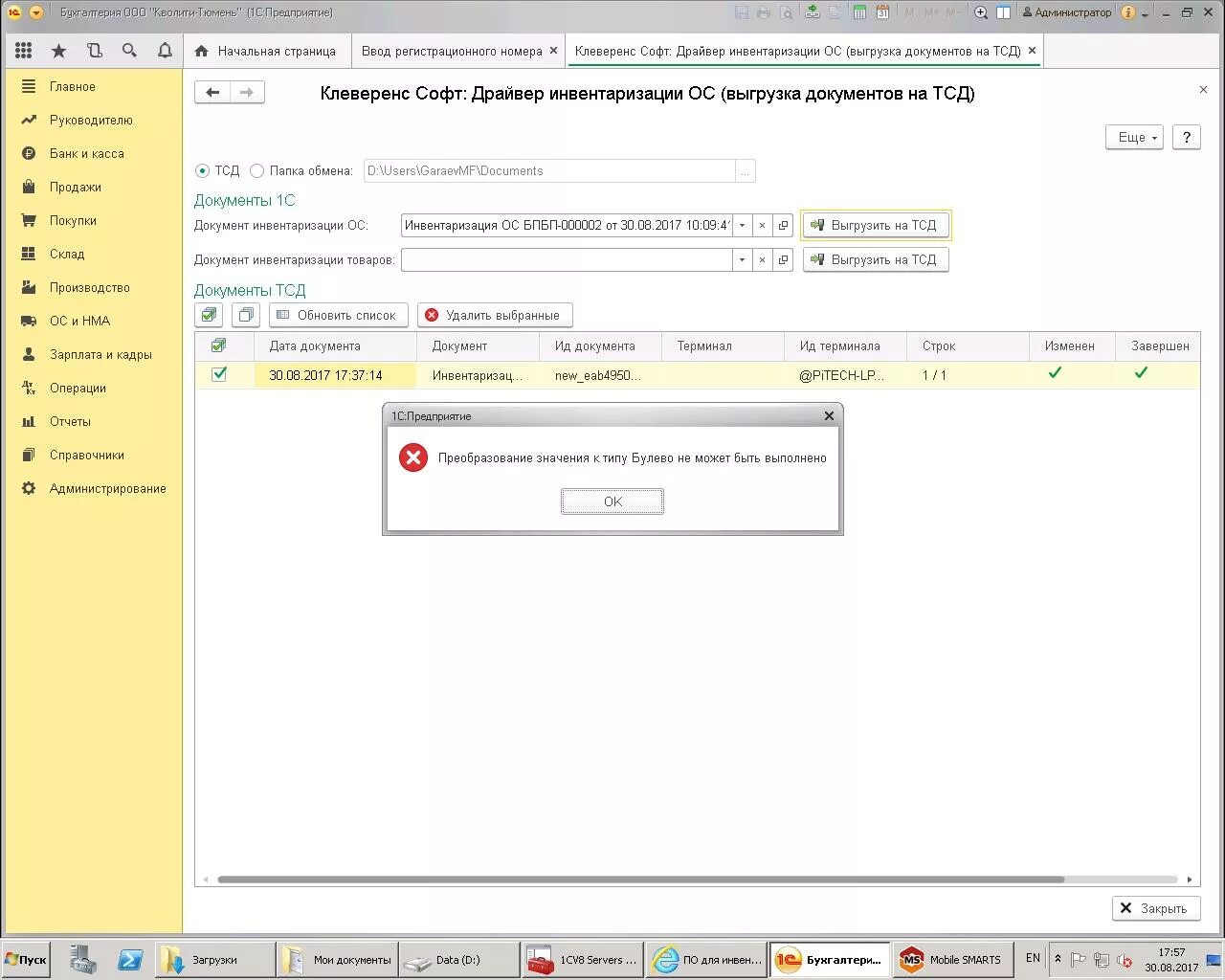Click the print icon in title bar
The height and width of the screenshot is (980, 1225).
tap(764, 12)
